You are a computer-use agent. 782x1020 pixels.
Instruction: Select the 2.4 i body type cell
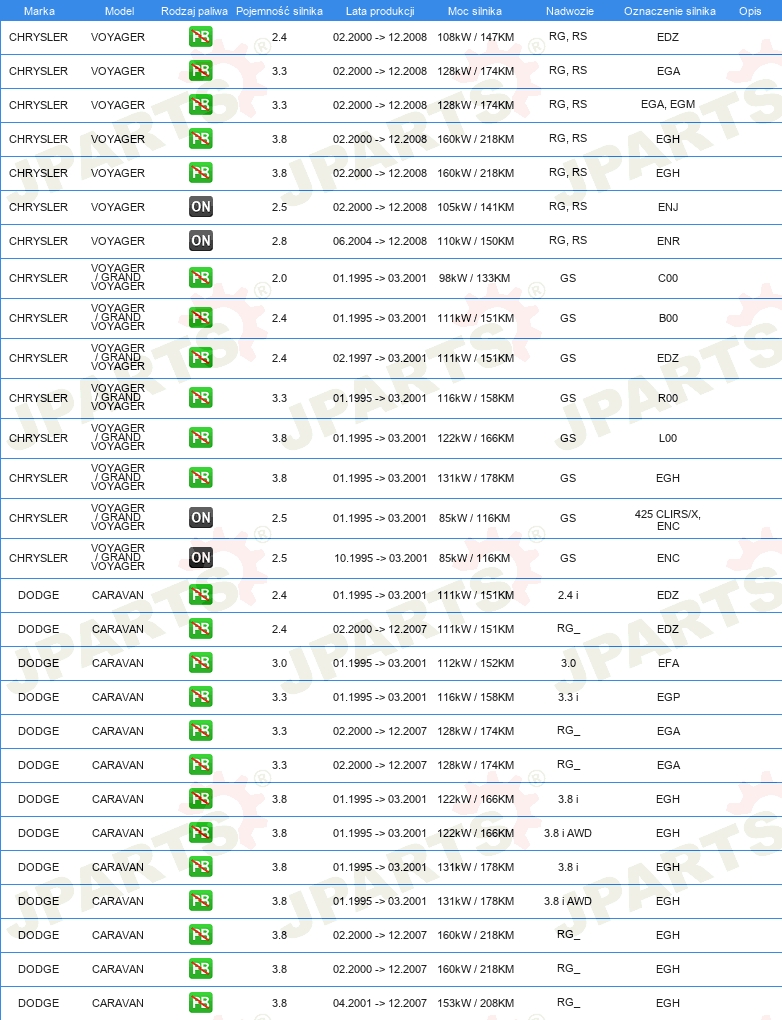568,595
